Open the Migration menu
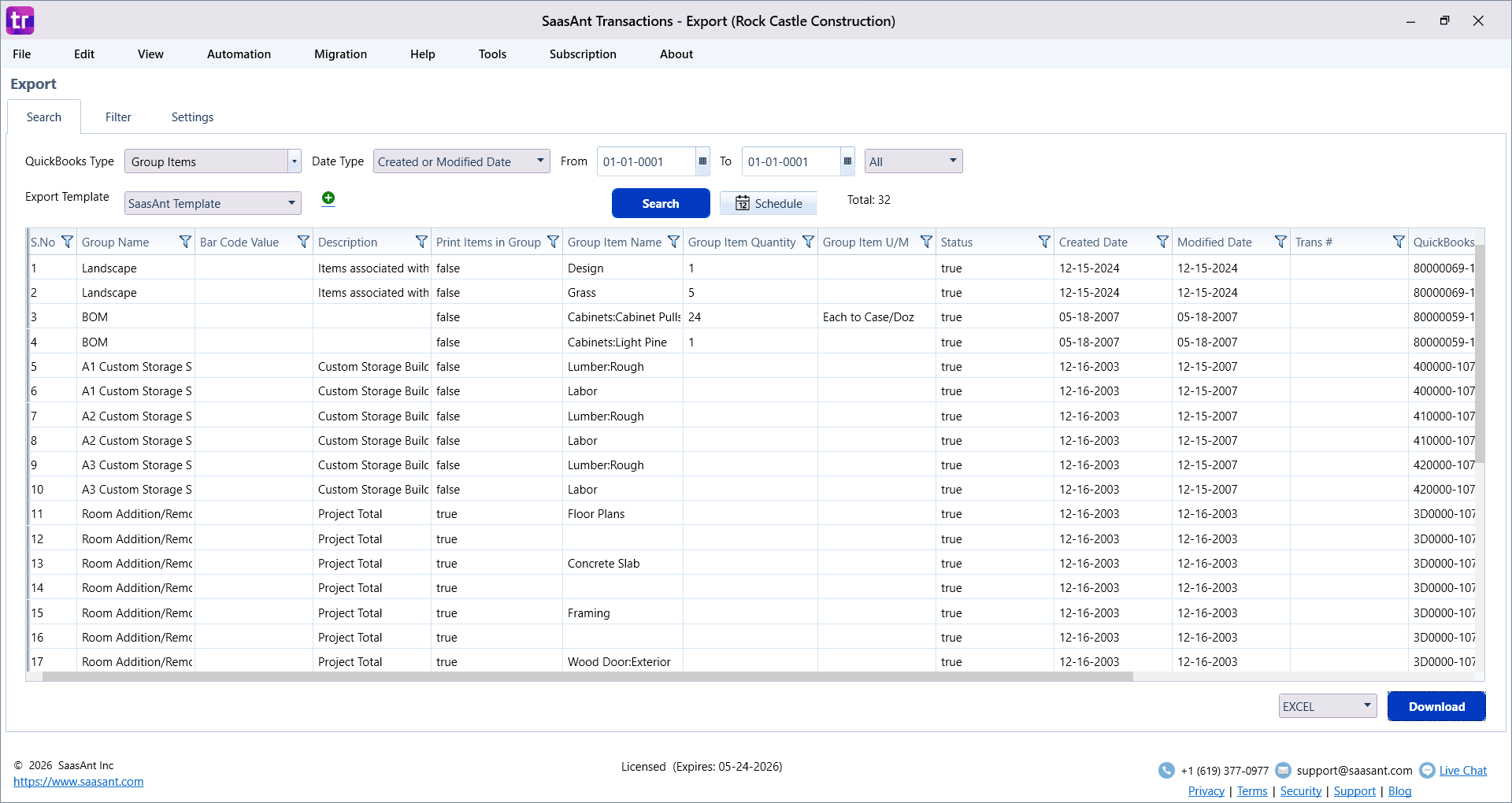Screen dimensions: 1512x803 (x=340, y=54)
